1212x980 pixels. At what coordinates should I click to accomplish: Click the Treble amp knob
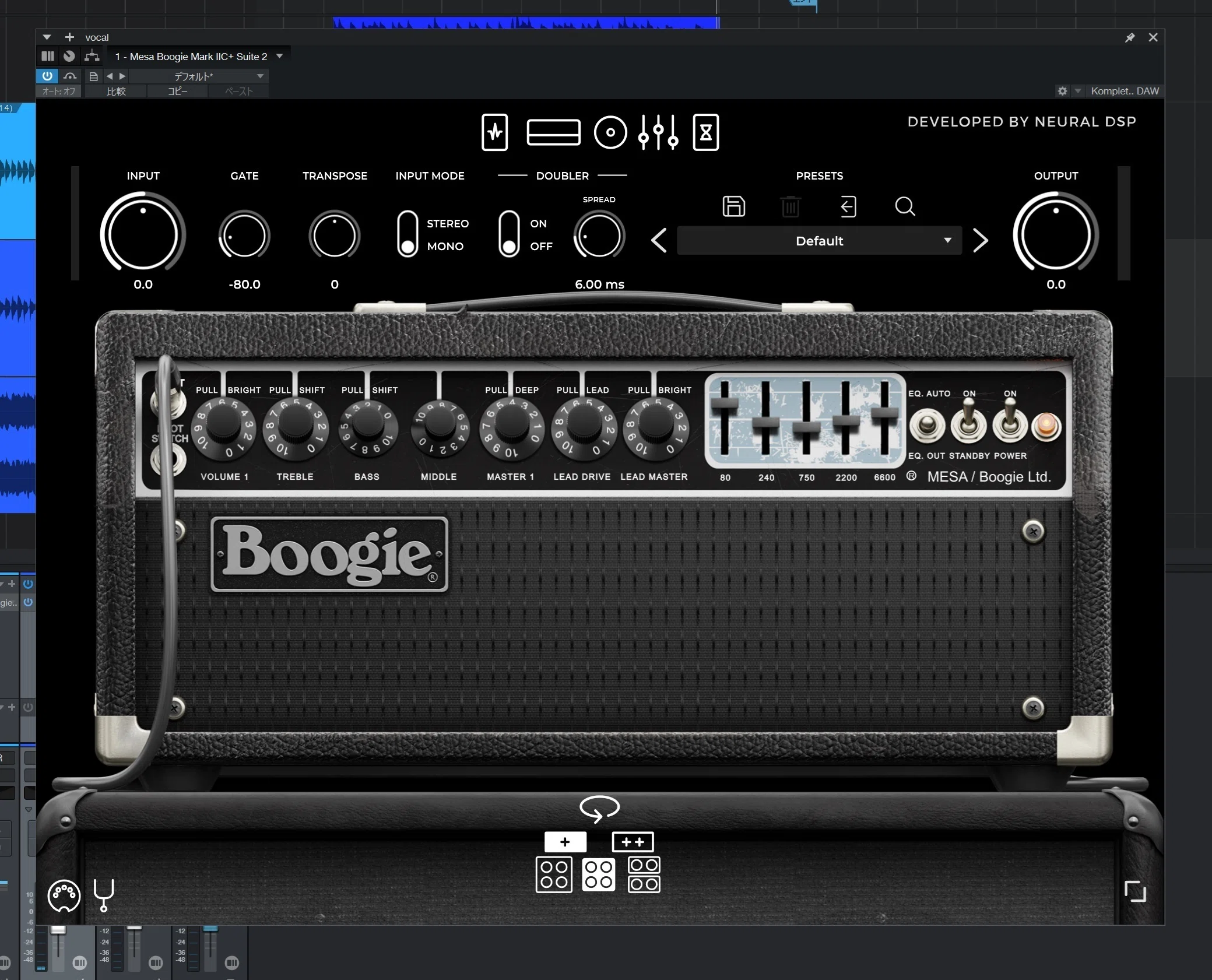(x=295, y=429)
